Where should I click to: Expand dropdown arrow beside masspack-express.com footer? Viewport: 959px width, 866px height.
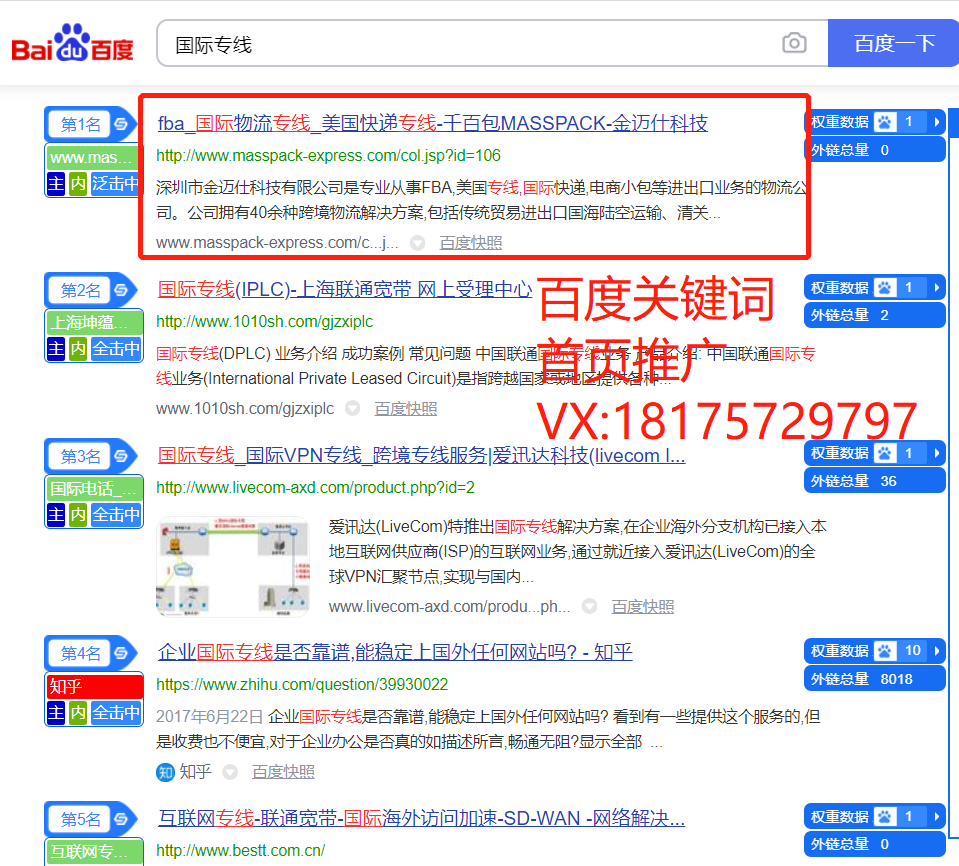coord(417,243)
